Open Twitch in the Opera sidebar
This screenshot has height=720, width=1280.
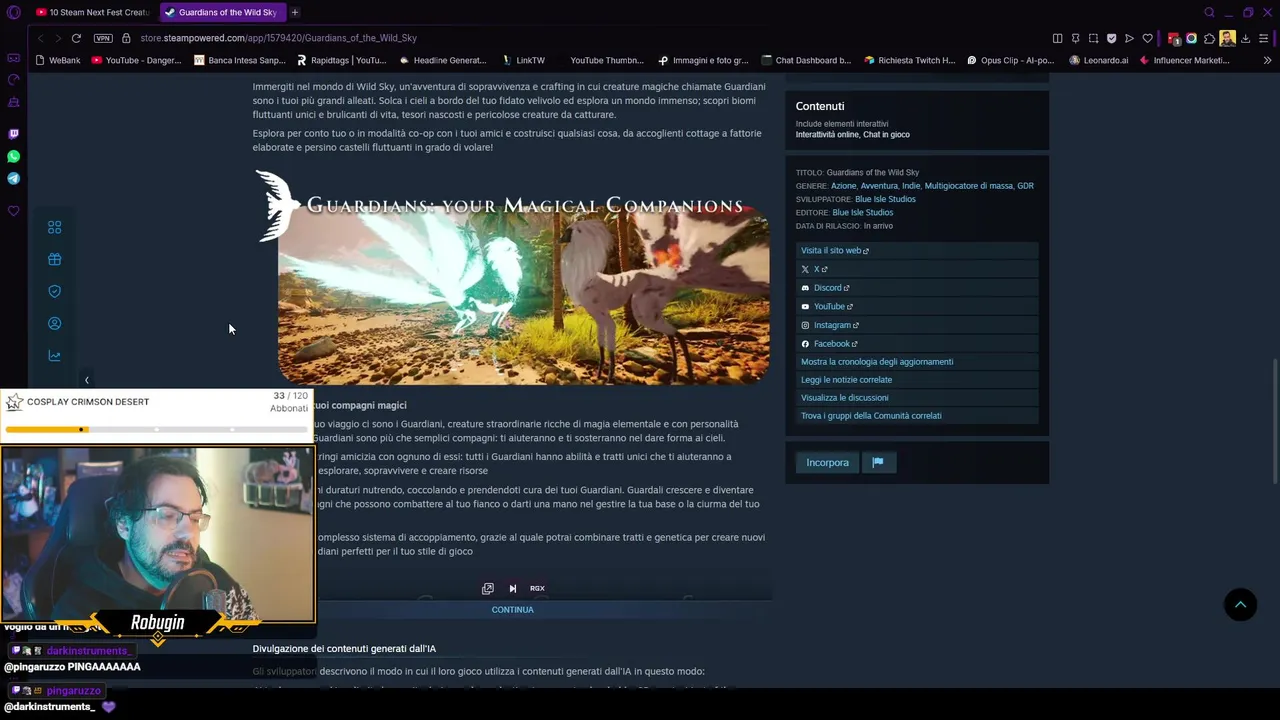point(13,134)
